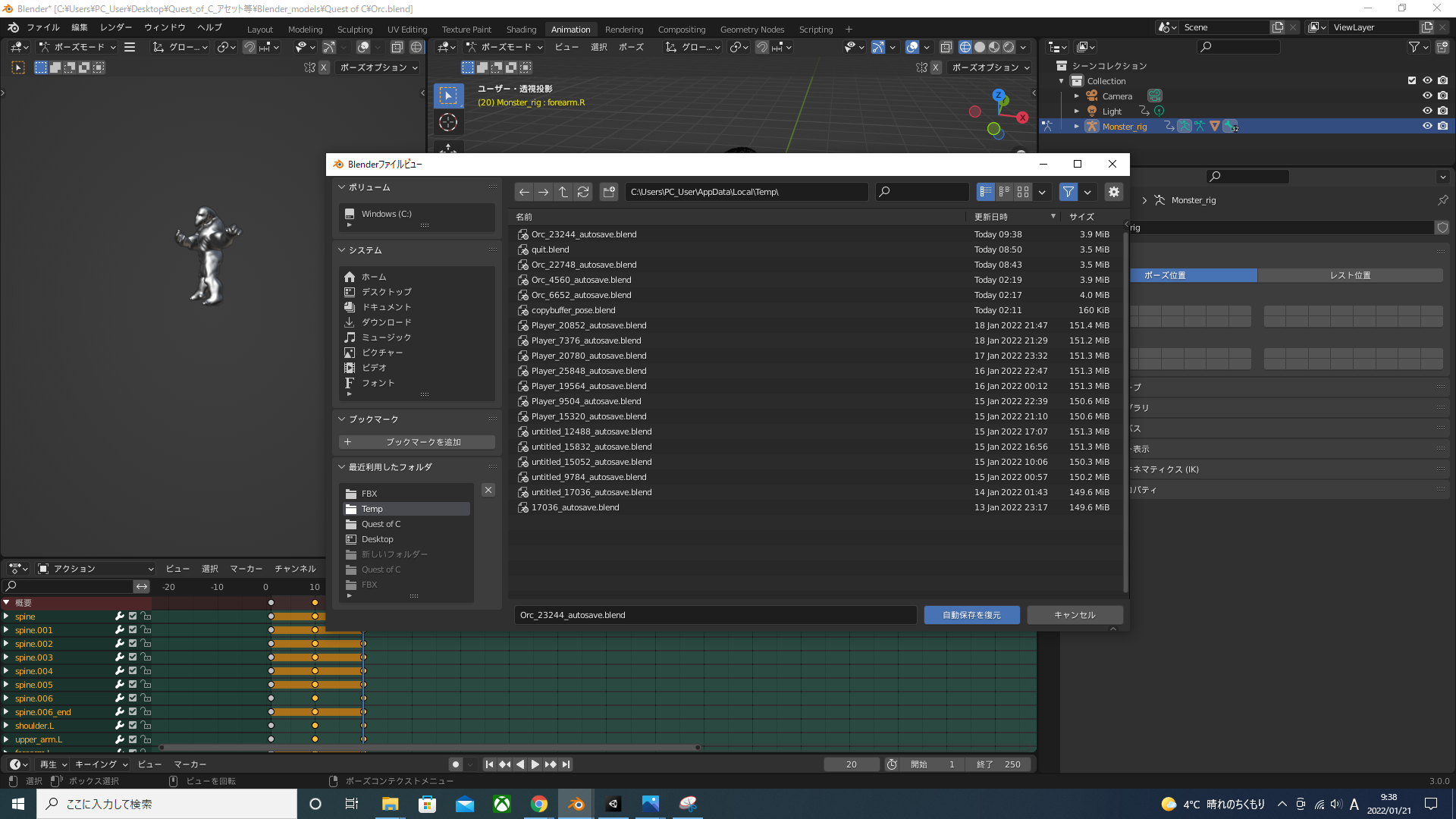
Task: Expand Camera item in outliner
Action: [x=1077, y=96]
